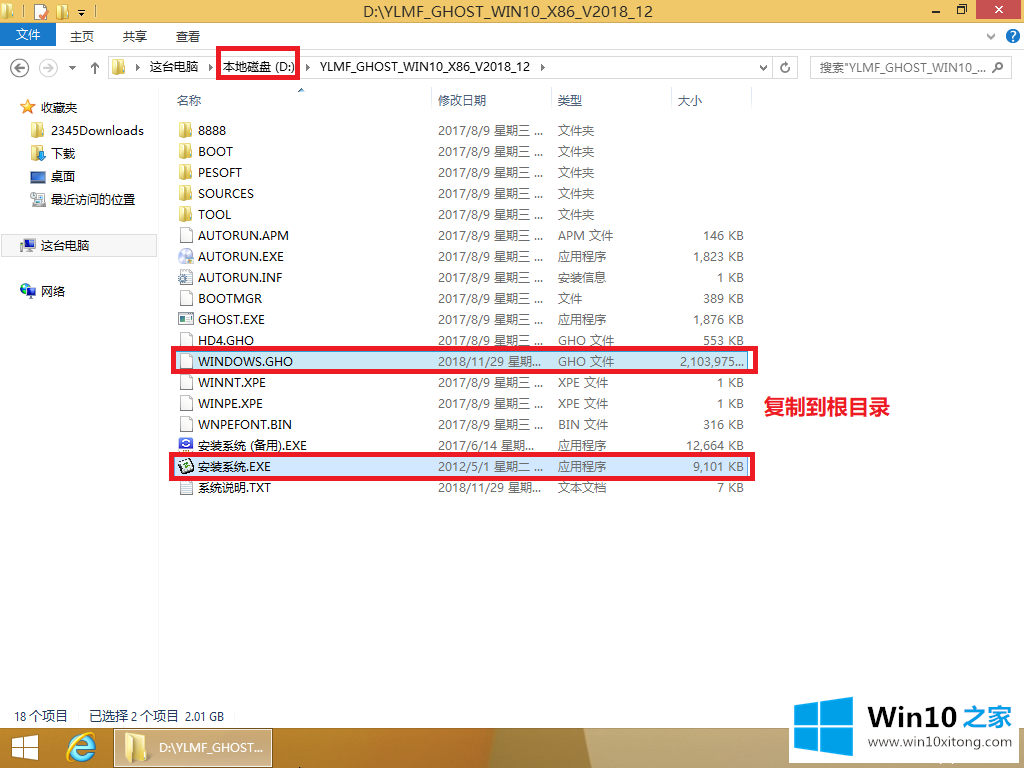The height and width of the screenshot is (768, 1024).
Task: Select 这台电脑 in navigation pane
Action: point(79,246)
